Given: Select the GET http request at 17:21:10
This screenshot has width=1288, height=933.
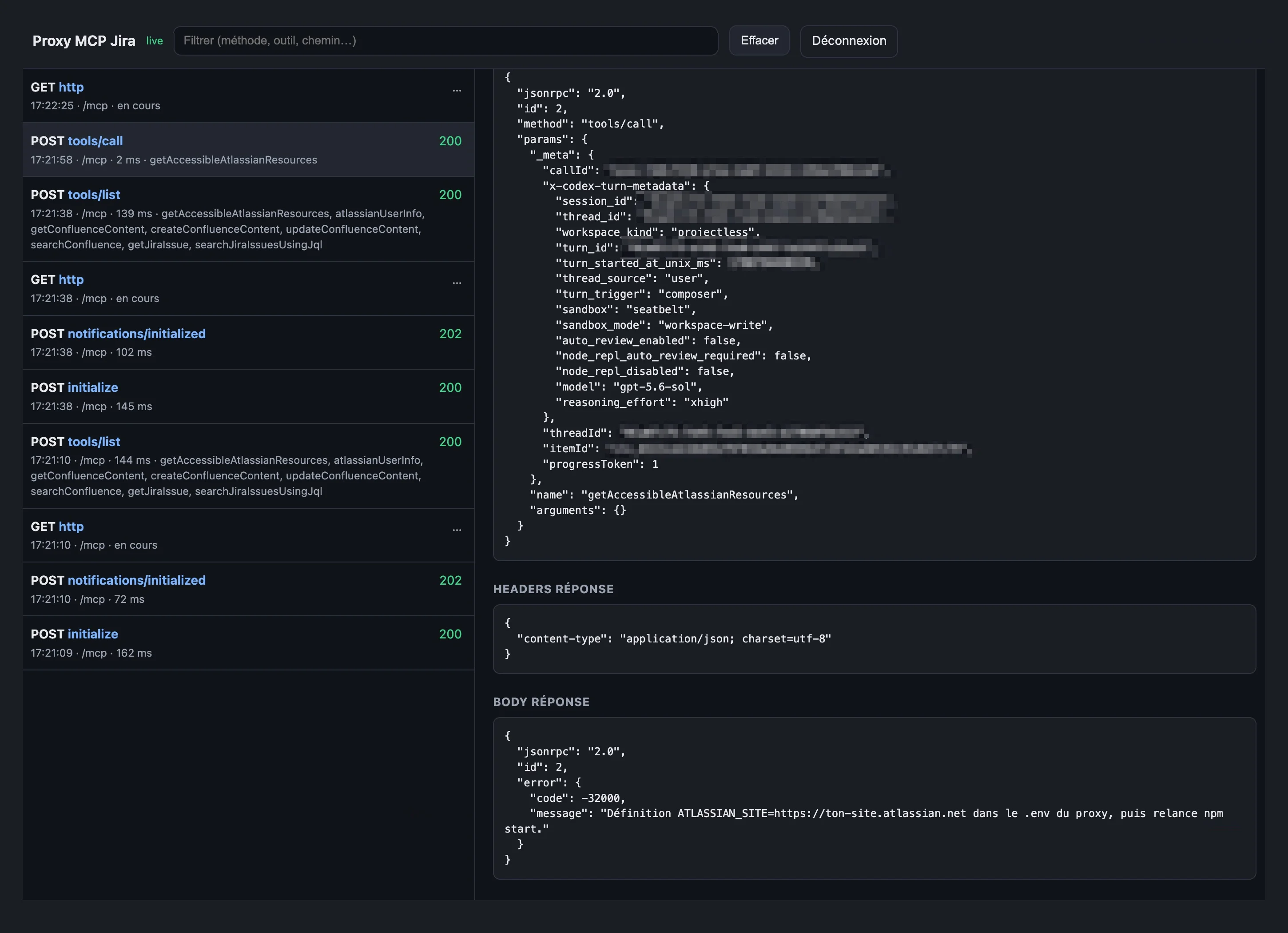Looking at the screenshot, I should pos(248,535).
